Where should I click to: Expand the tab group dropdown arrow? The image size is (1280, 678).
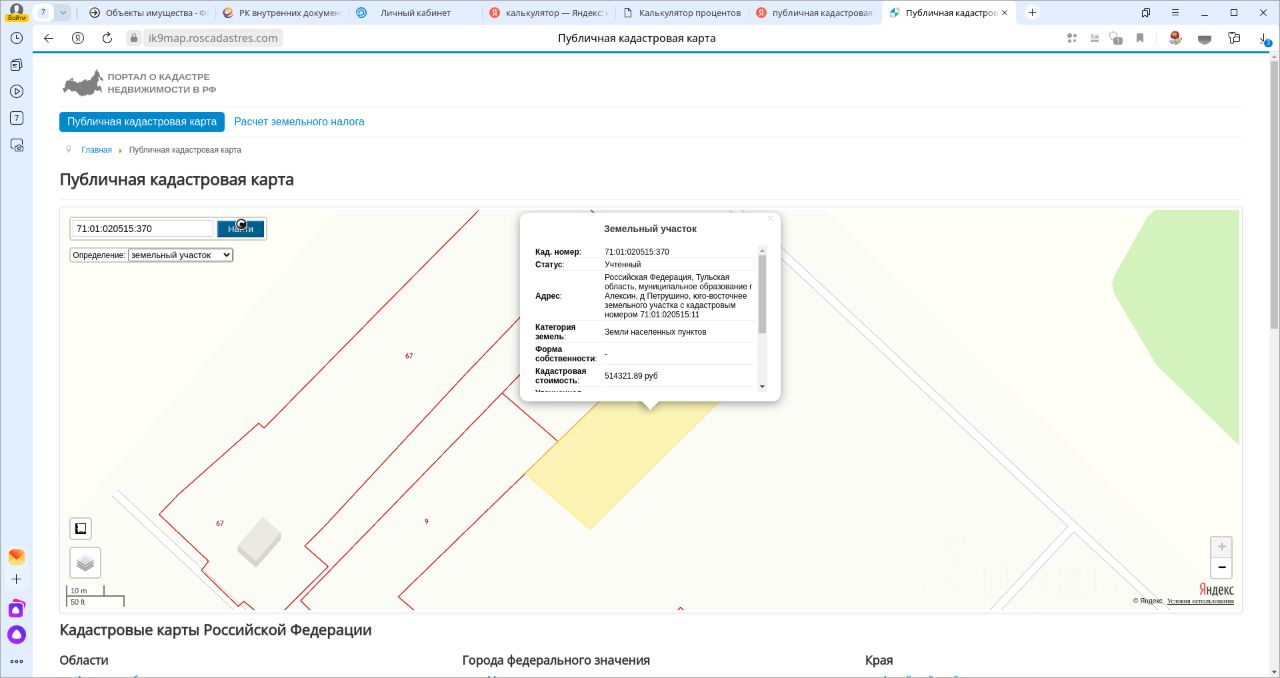[x=64, y=13]
